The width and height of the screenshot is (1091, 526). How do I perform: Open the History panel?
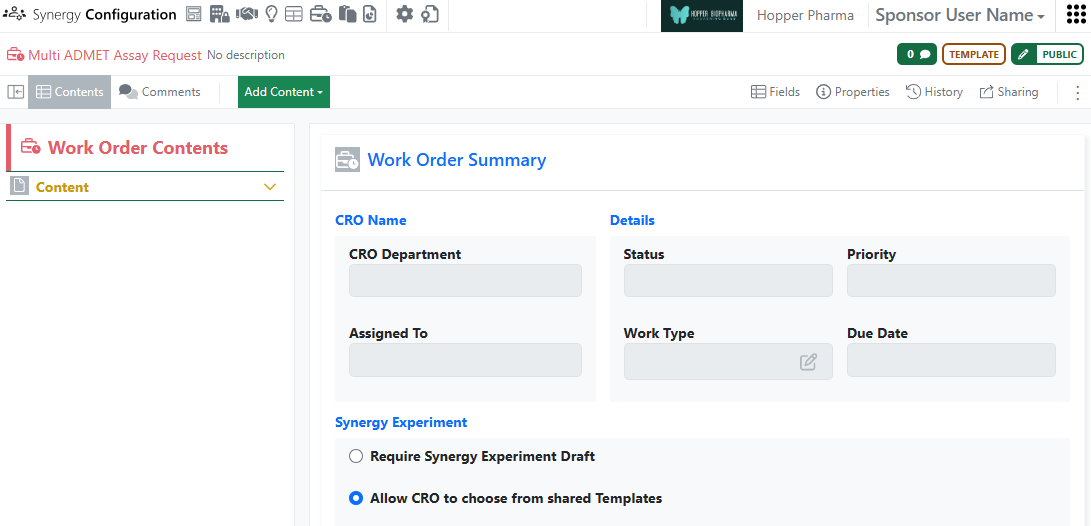coord(934,92)
